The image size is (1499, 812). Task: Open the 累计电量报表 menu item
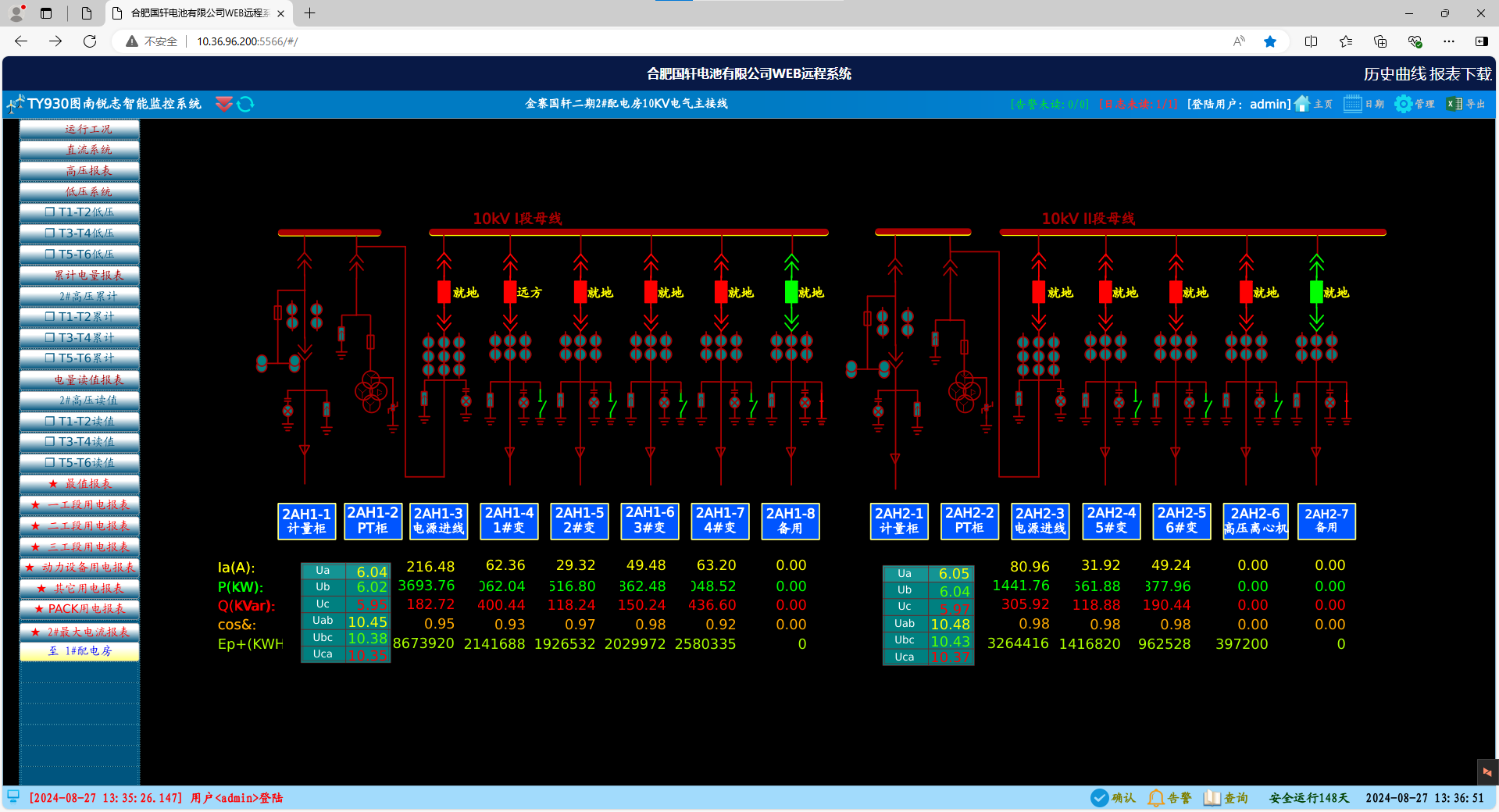click(x=80, y=276)
